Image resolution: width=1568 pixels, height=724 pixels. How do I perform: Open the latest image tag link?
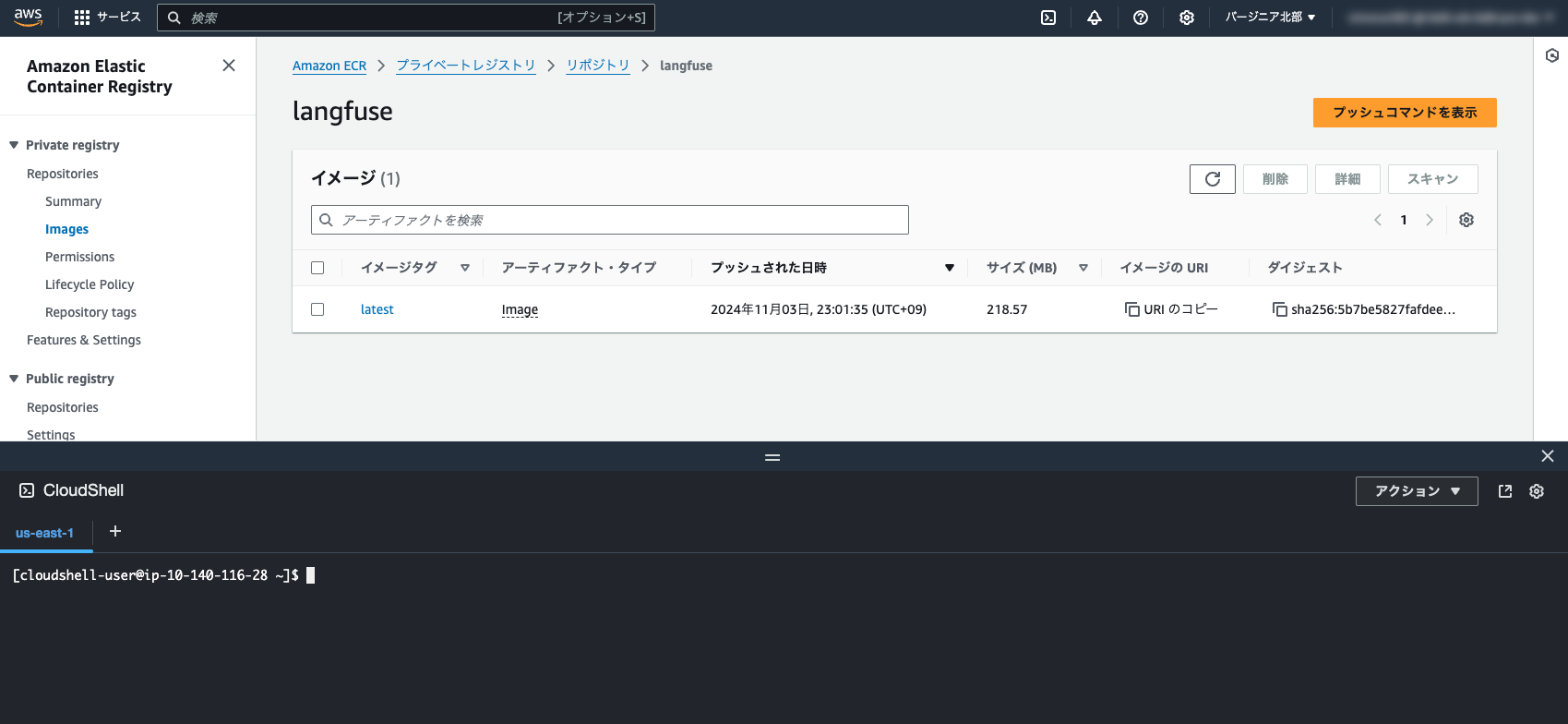pos(377,309)
